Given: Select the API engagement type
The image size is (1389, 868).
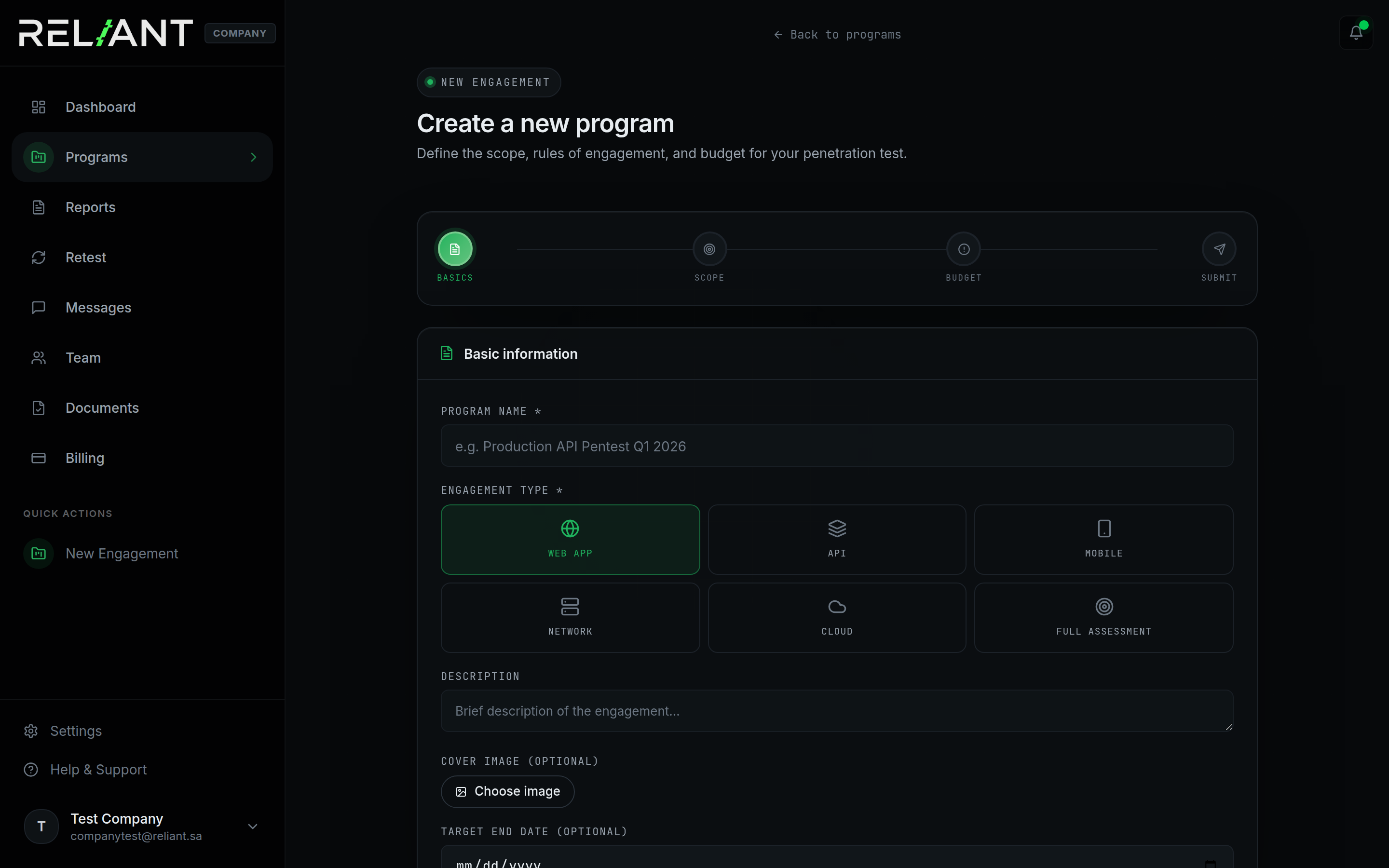Looking at the screenshot, I should click(837, 540).
